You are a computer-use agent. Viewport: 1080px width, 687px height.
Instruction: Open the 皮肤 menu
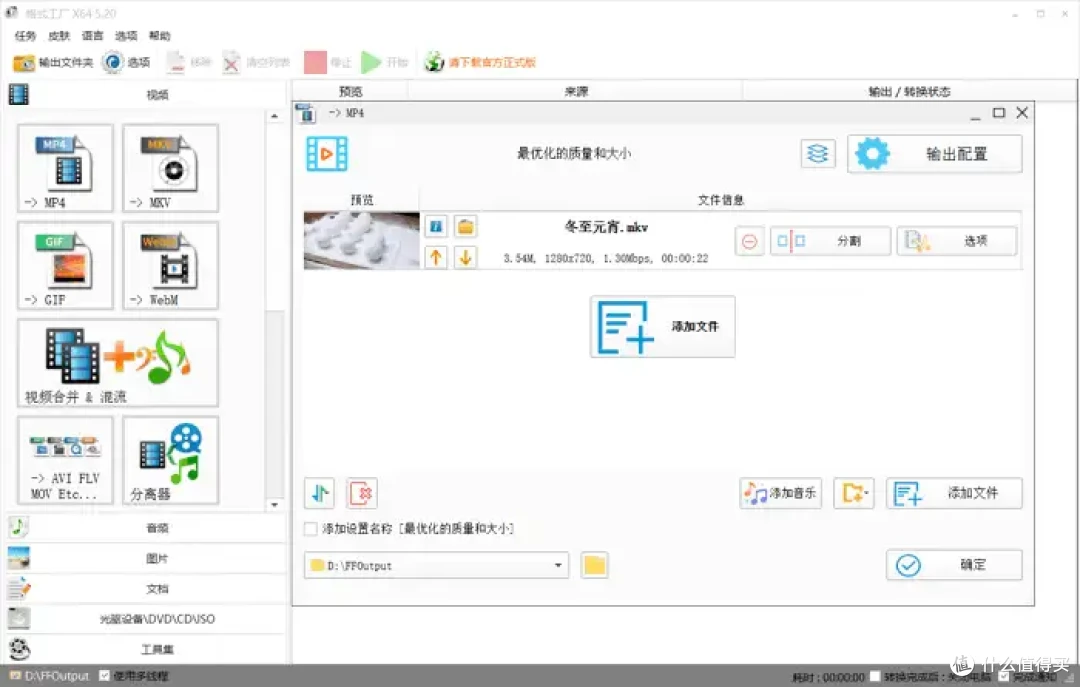(x=59, y=36)
